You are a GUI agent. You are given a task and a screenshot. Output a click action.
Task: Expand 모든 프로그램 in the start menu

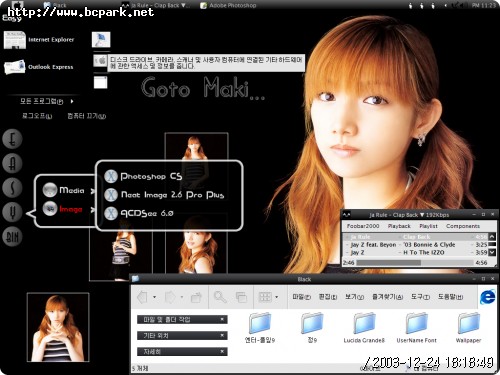(x=47, y=101)
